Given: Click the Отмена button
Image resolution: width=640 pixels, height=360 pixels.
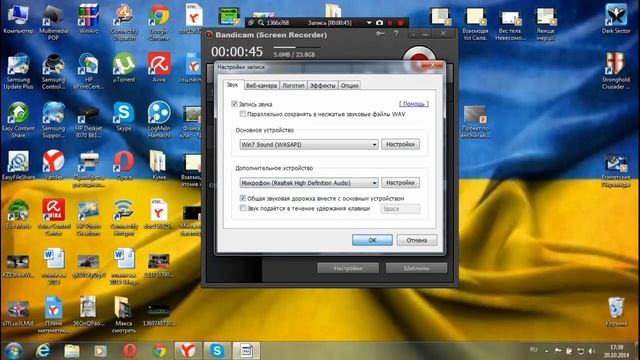Looking at the screenshot, I should click(x=416, y=240).
